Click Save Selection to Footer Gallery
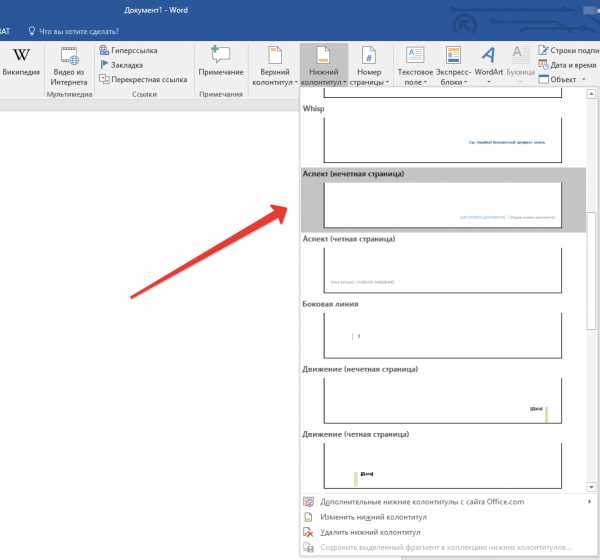This screenshot has height=560, width=600. [446, 548]
